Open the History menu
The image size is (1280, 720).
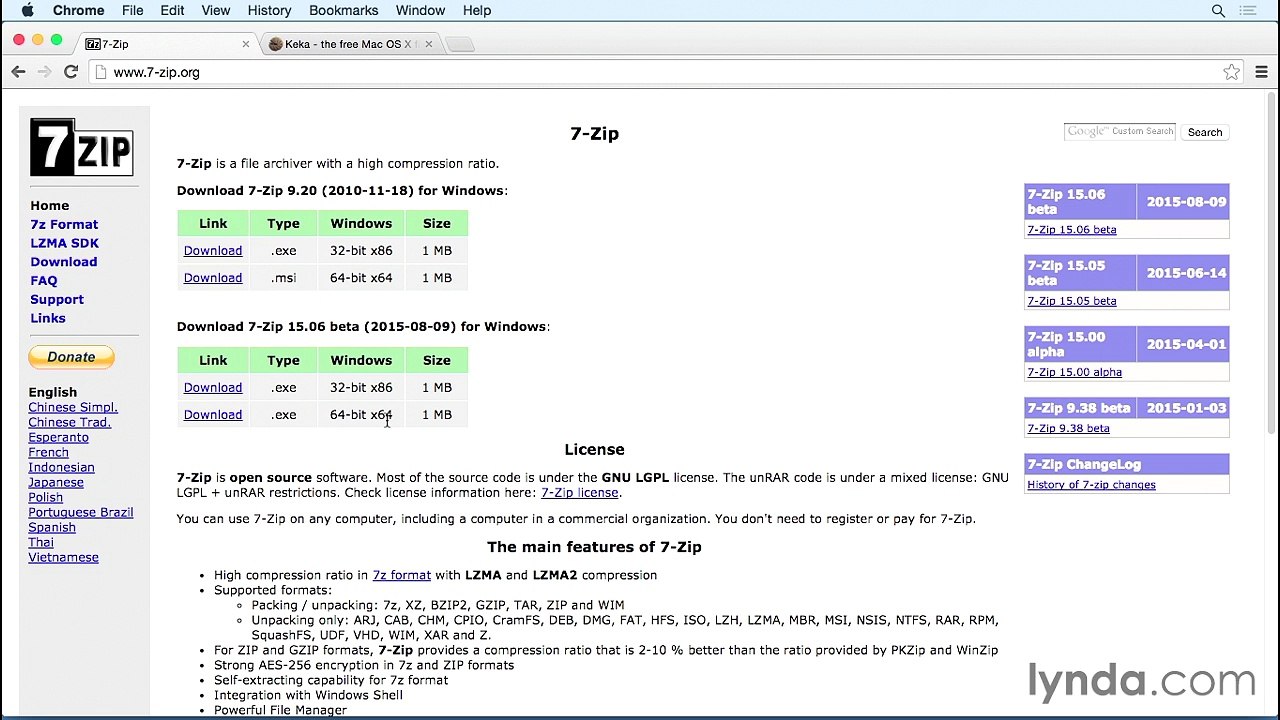pos(269,10)
